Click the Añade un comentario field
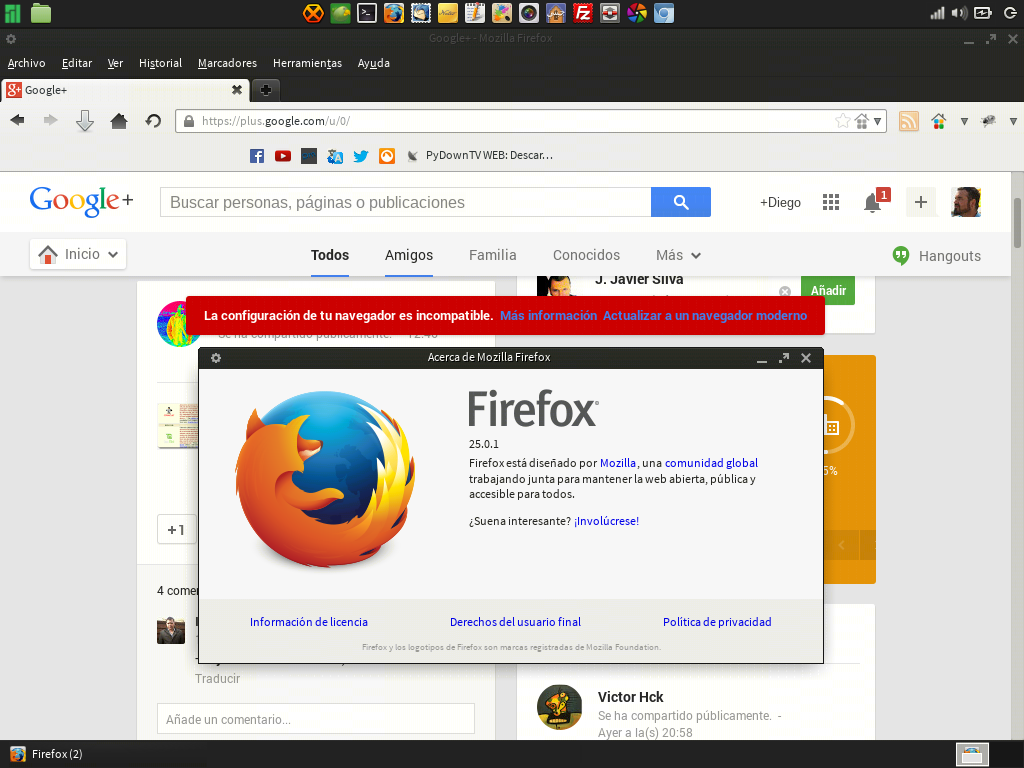This screenshot has height=768, width=1024. [315, 719]
